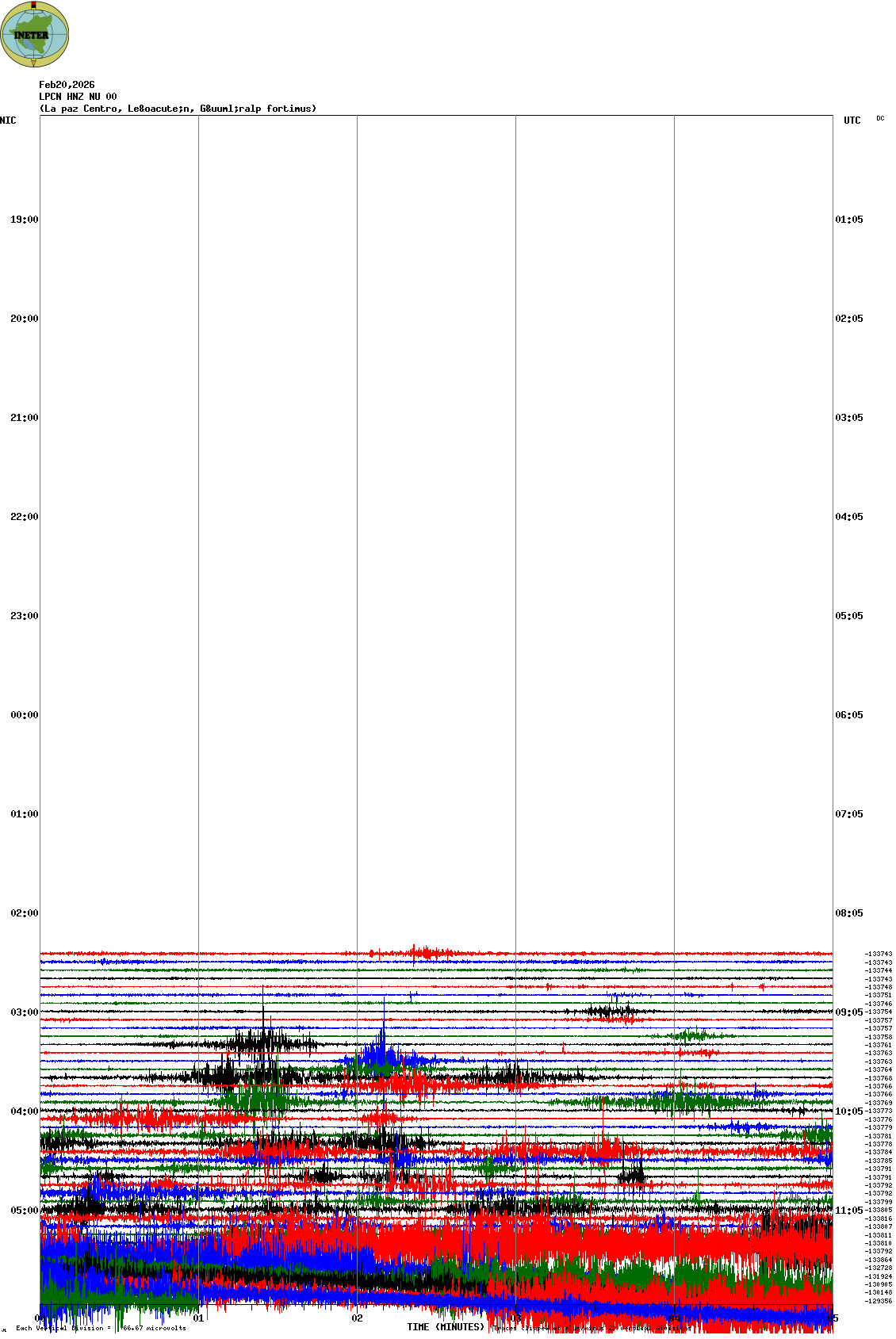Click the 05:00 local time label
The image size is (896, 1339).
click(x=24, y=1211)
